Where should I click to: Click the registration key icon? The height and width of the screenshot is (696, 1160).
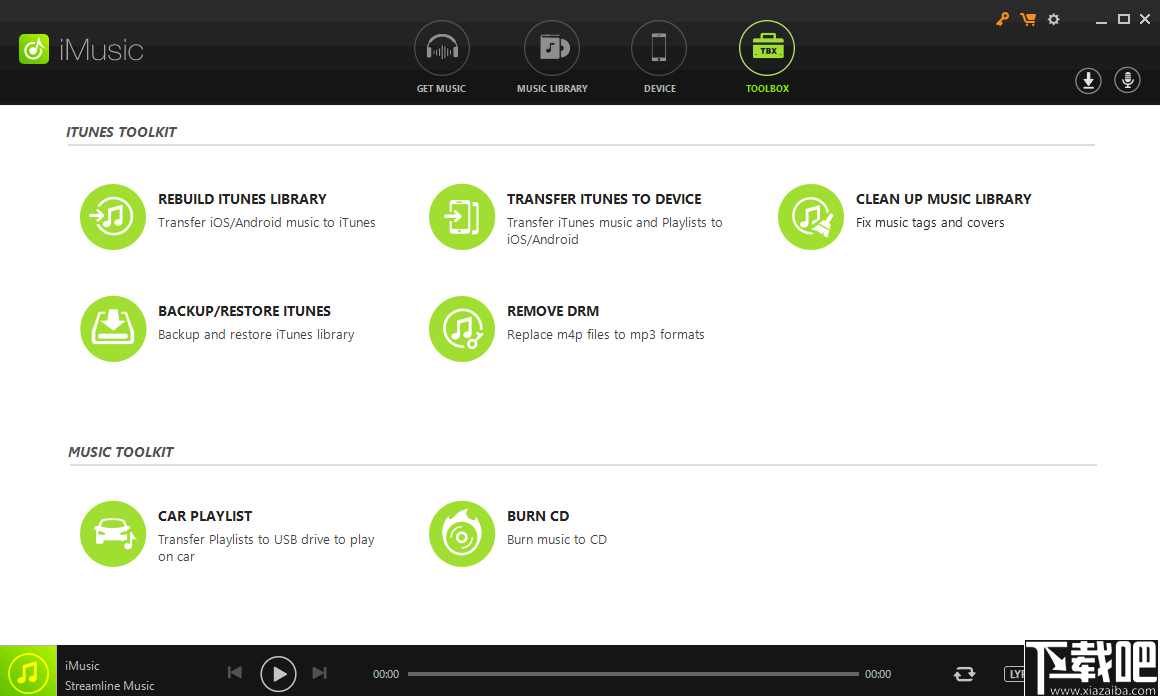[1002, 18]
